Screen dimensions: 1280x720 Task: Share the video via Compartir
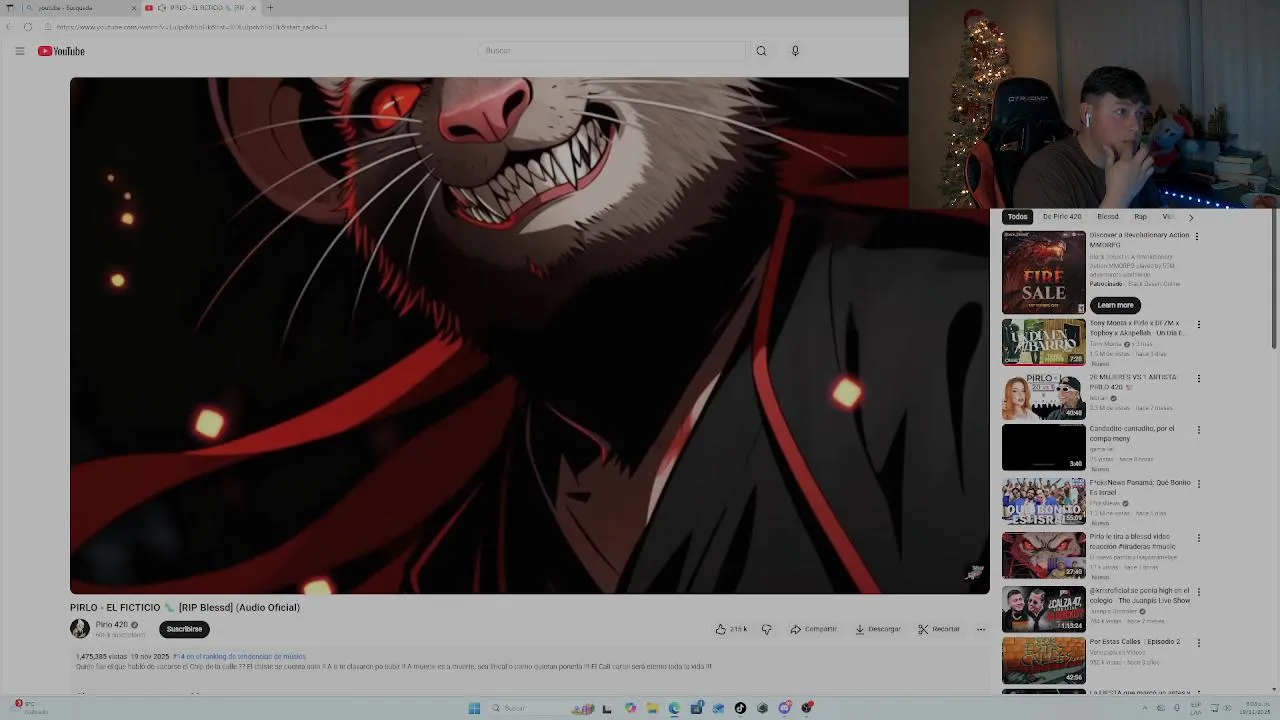click(813, 629)
